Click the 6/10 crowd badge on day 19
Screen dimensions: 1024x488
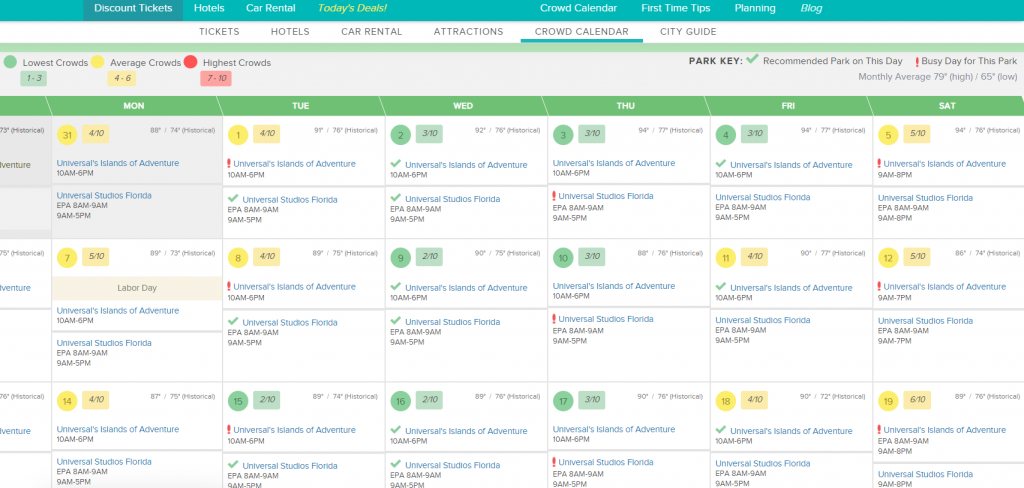918,401
